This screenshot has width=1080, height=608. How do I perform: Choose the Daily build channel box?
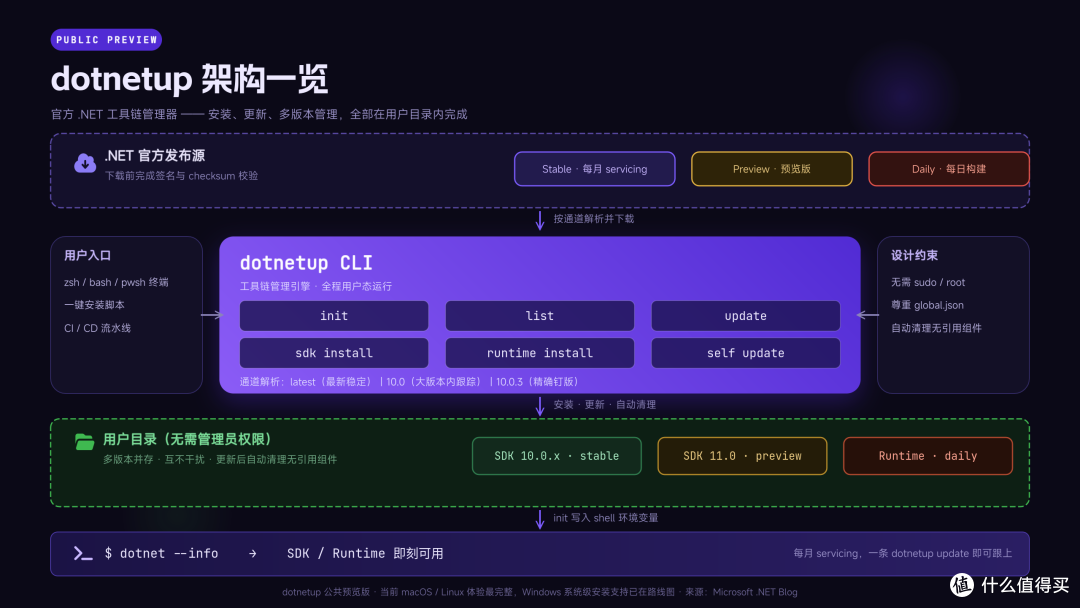click(x=948, y=169)
